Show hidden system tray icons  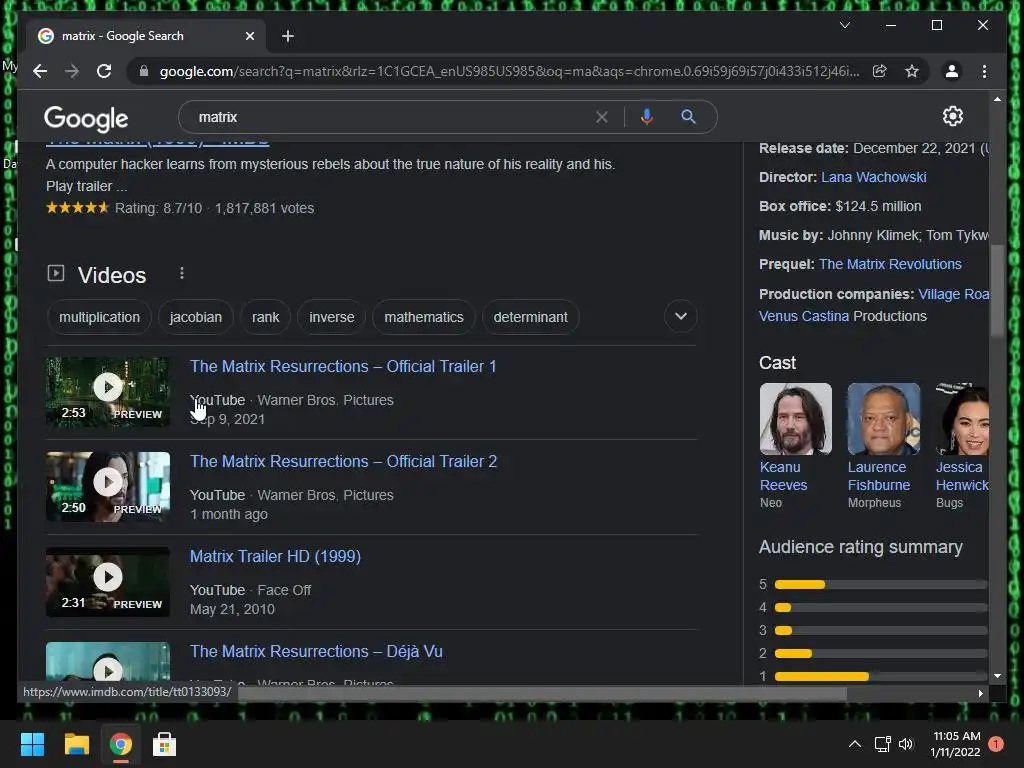[854, 744]
